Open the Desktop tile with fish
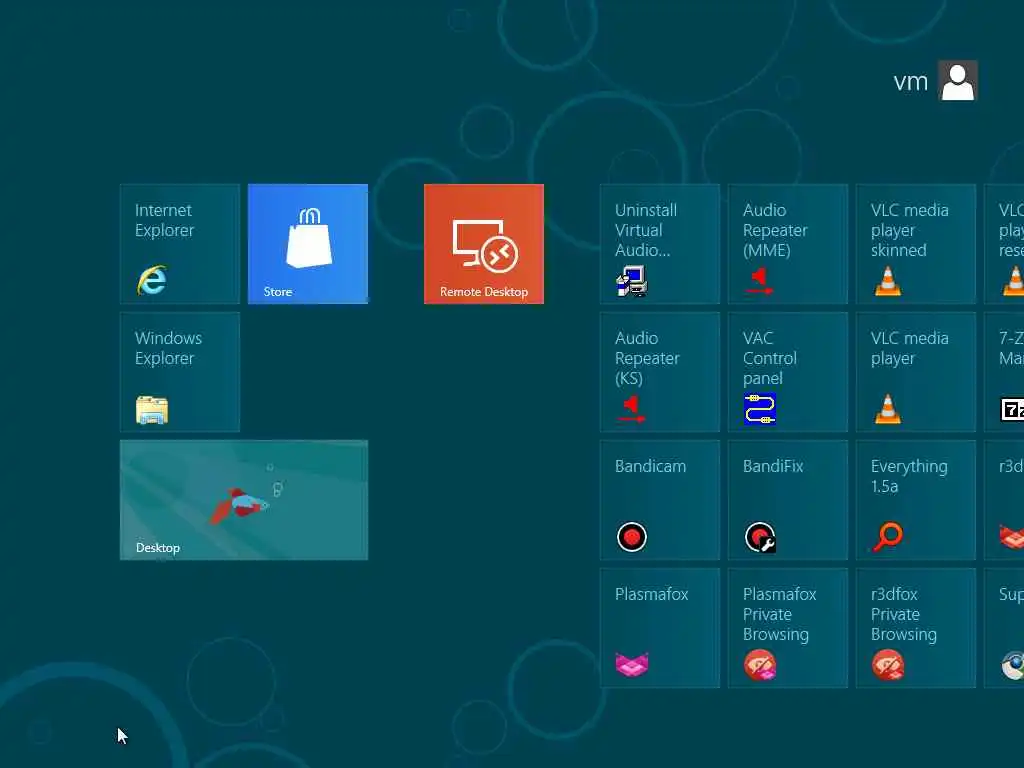The image size is (1024, 768). [244, 500]
